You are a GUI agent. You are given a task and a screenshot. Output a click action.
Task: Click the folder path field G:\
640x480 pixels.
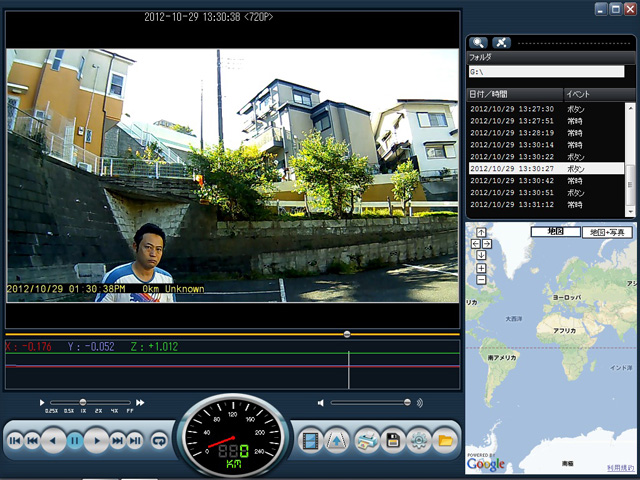pos(546,72)
